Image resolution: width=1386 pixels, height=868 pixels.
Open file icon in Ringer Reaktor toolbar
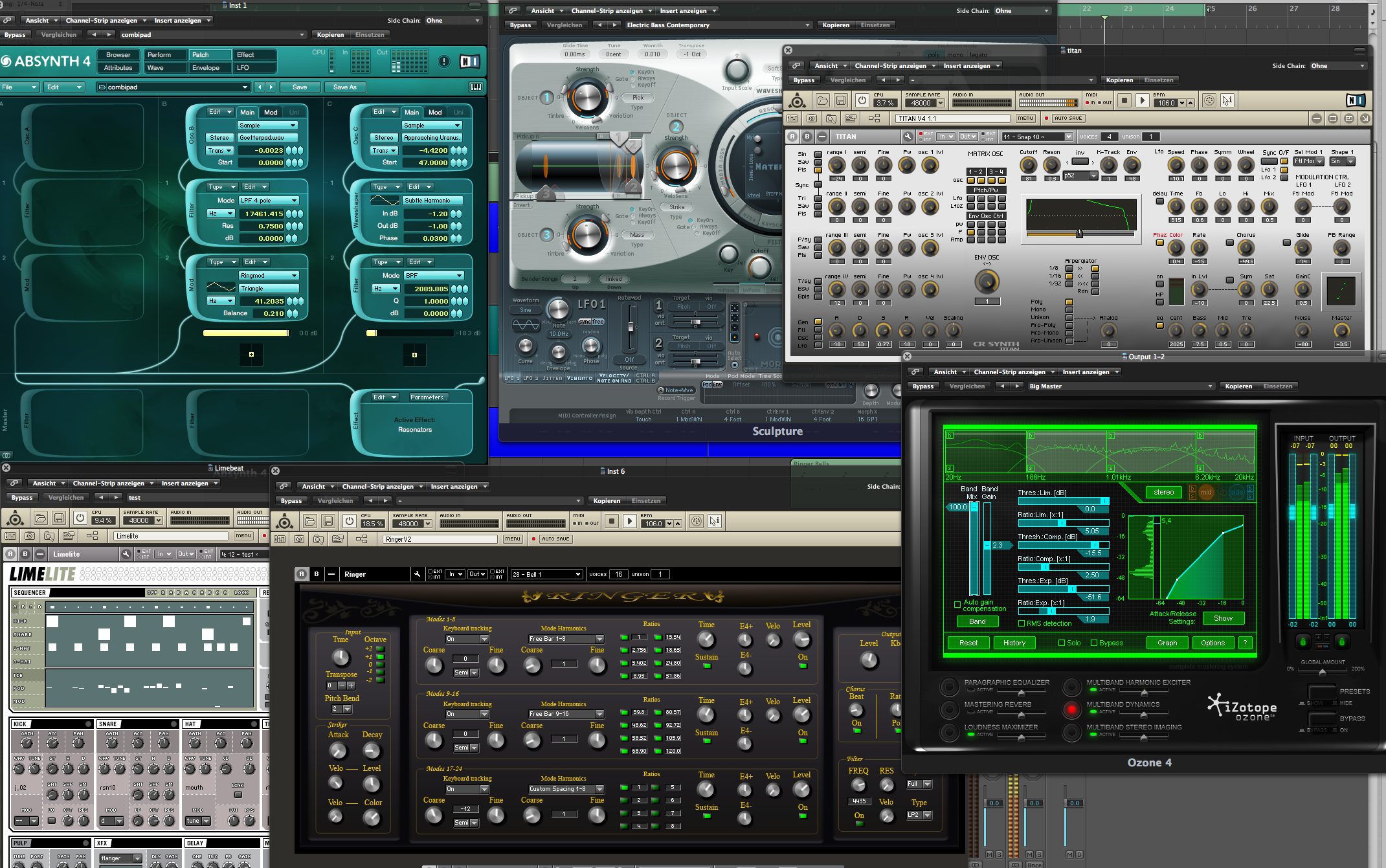(309, 521)
